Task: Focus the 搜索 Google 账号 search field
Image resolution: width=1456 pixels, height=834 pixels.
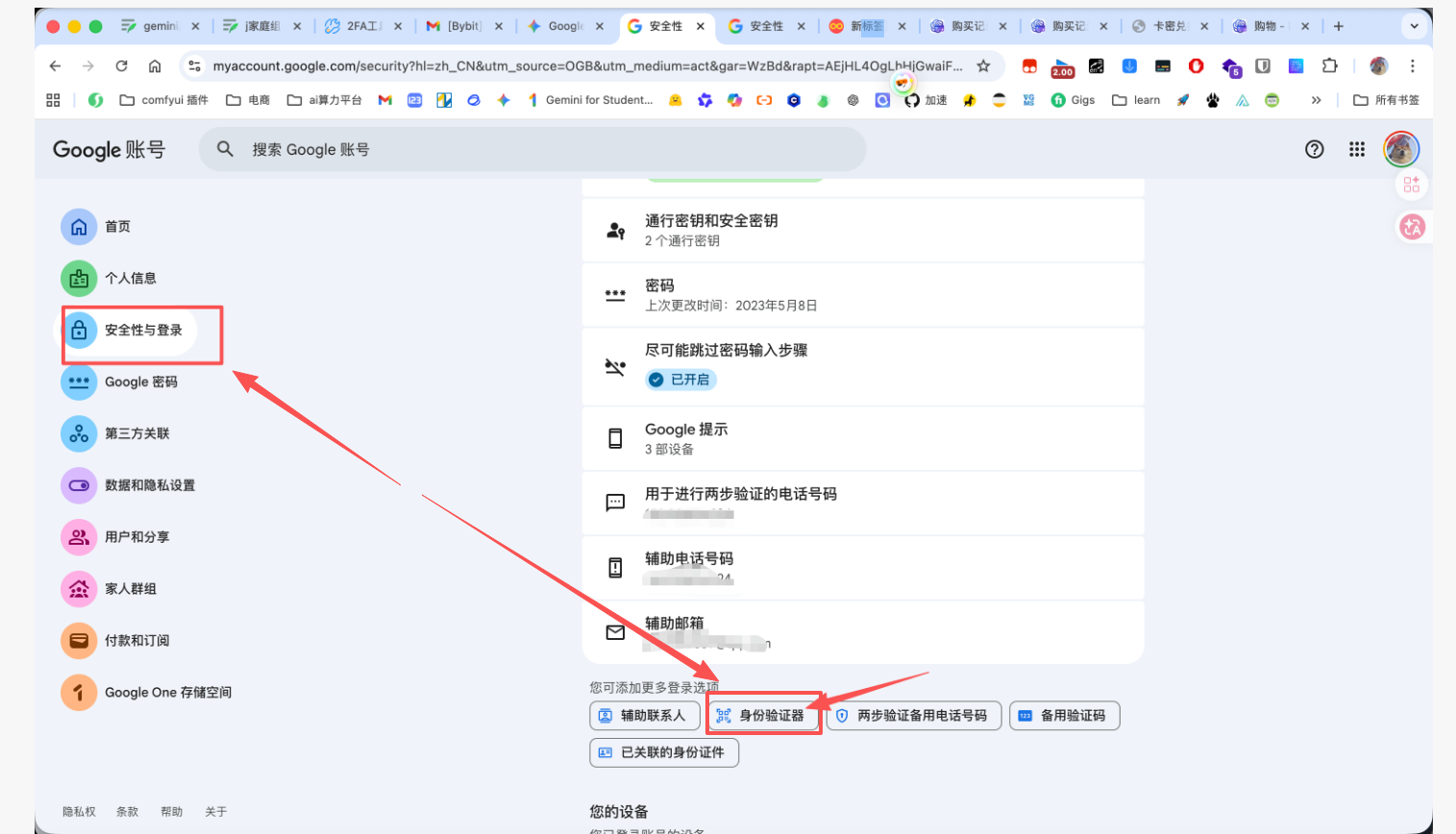Action: (532, 149)
